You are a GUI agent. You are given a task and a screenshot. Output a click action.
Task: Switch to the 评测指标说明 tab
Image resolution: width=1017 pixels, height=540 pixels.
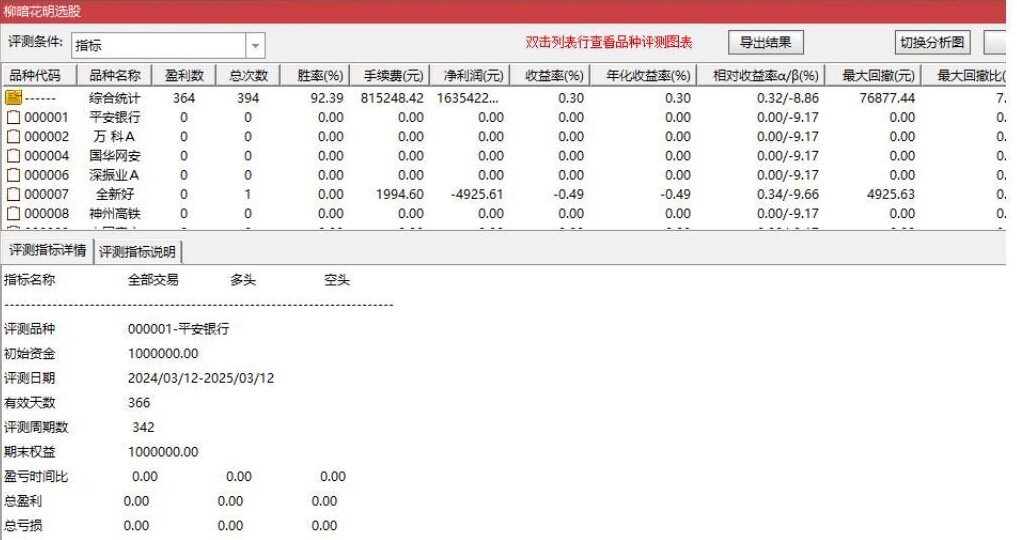[138, 252]
